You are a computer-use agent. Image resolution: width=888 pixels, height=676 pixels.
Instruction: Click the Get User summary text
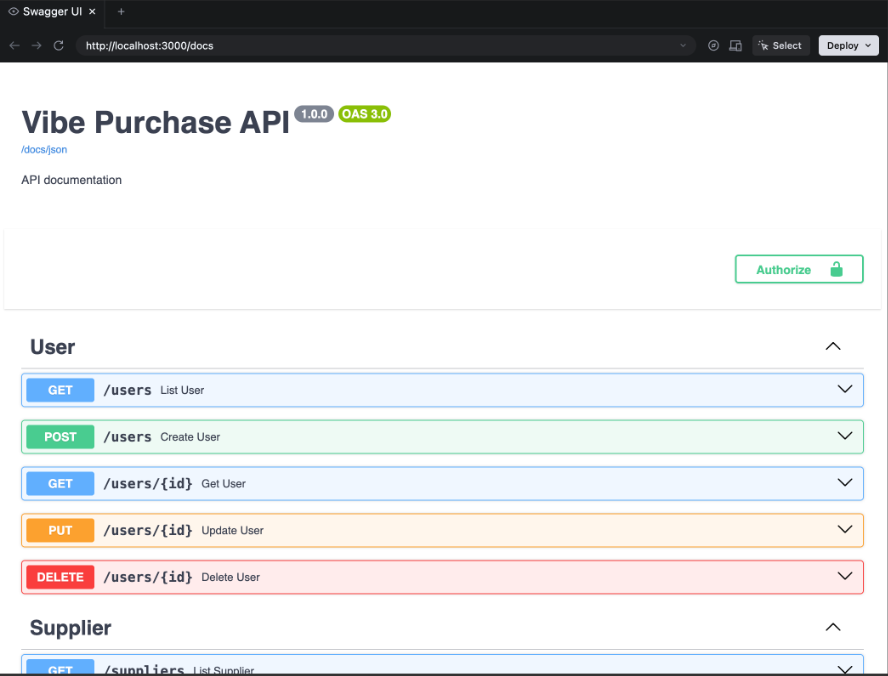[x=223, y=484]
